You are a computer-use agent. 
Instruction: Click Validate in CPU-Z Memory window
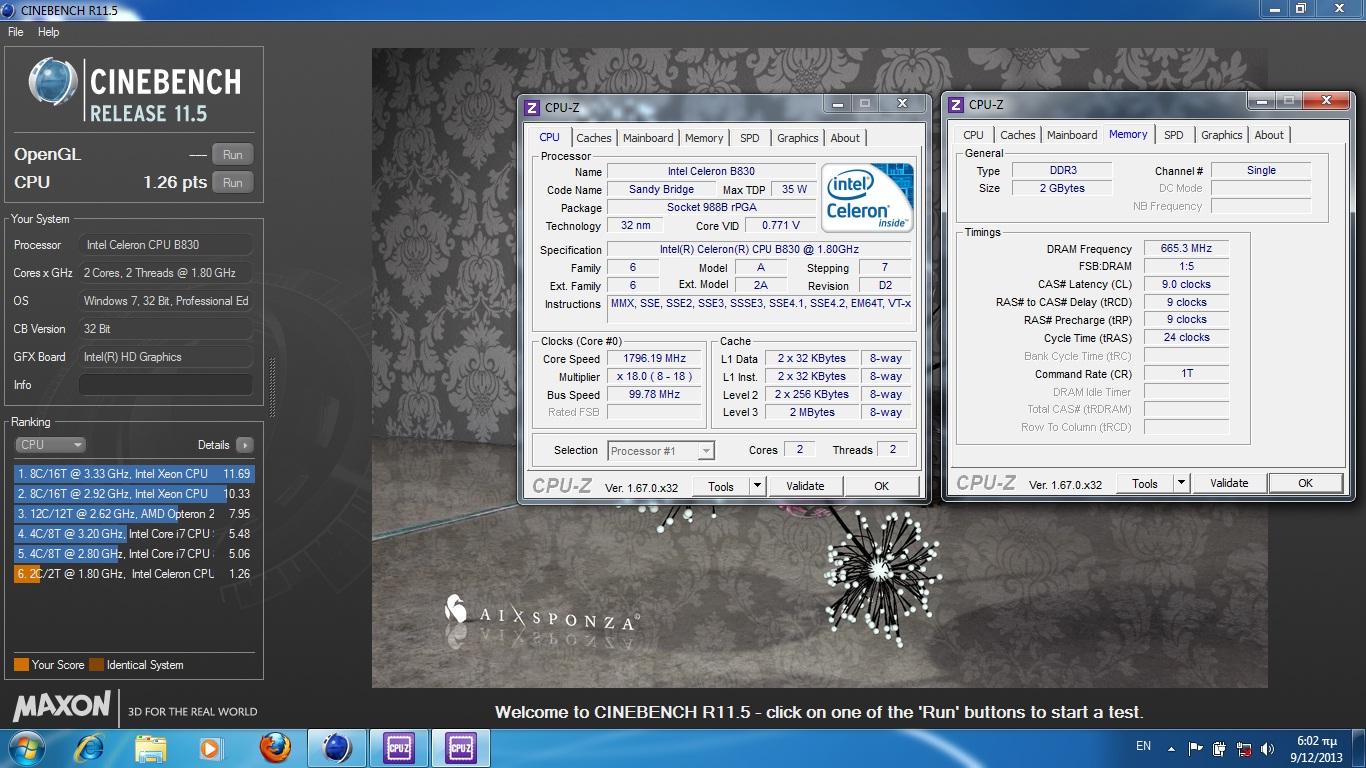tap(1229, 483)
